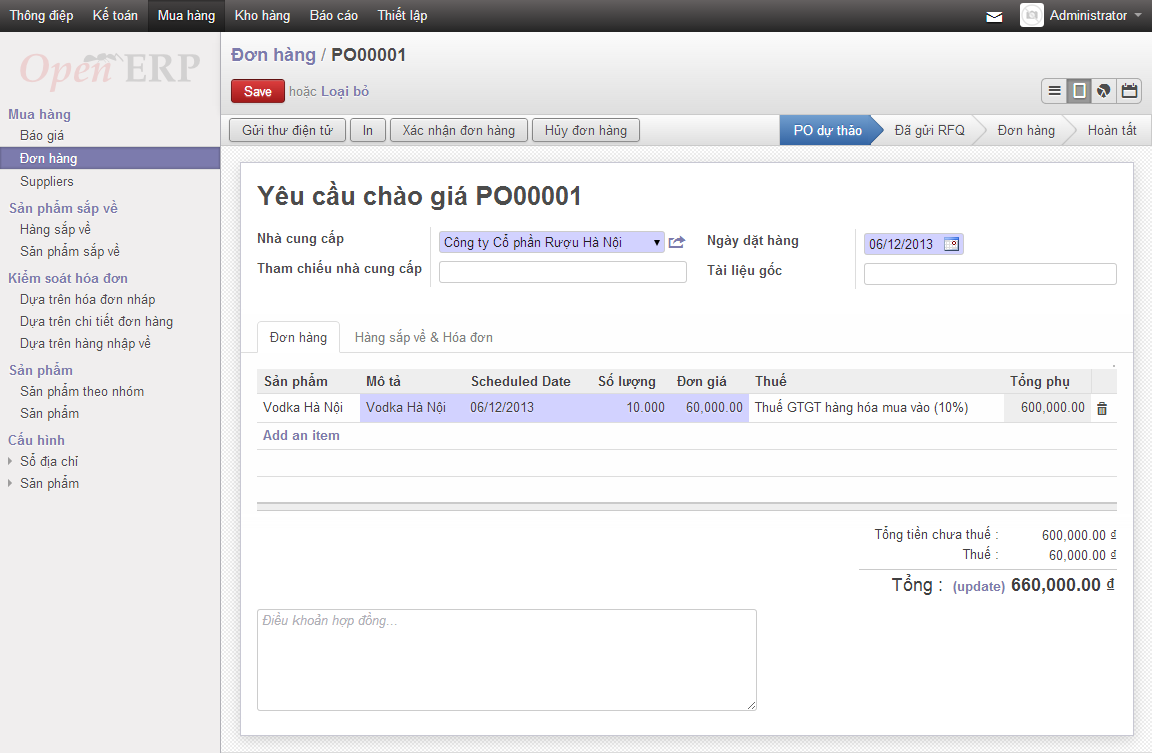Expand the Sổ địa chỉ tree item

tap(10, 461)
